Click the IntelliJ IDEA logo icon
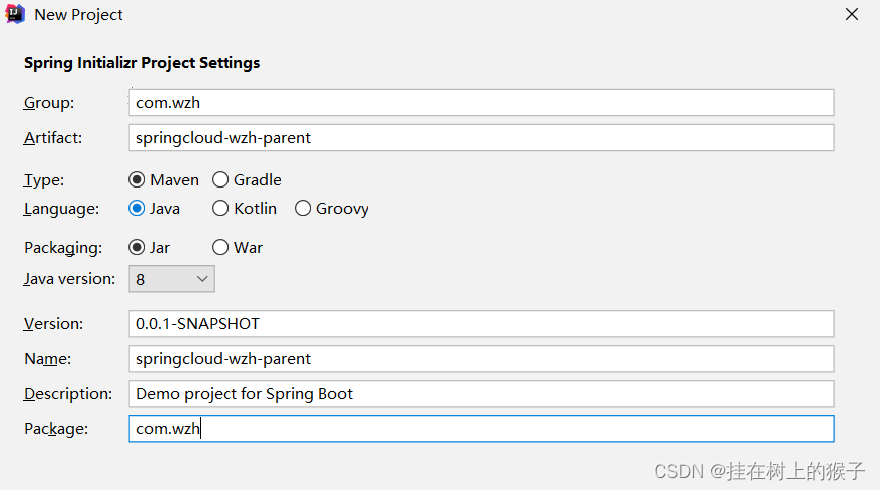The height and width of the screenshot is (490, 880). 15,14
